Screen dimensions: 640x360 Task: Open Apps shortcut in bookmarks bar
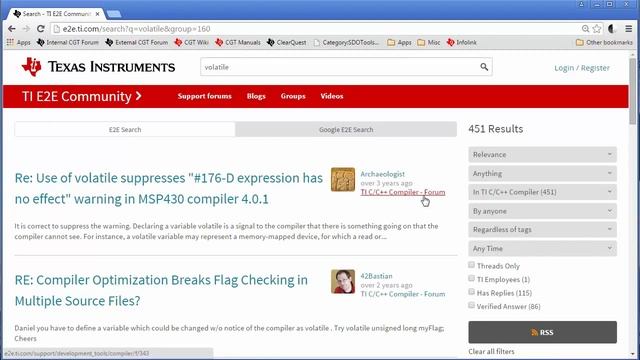pos(18,42)
